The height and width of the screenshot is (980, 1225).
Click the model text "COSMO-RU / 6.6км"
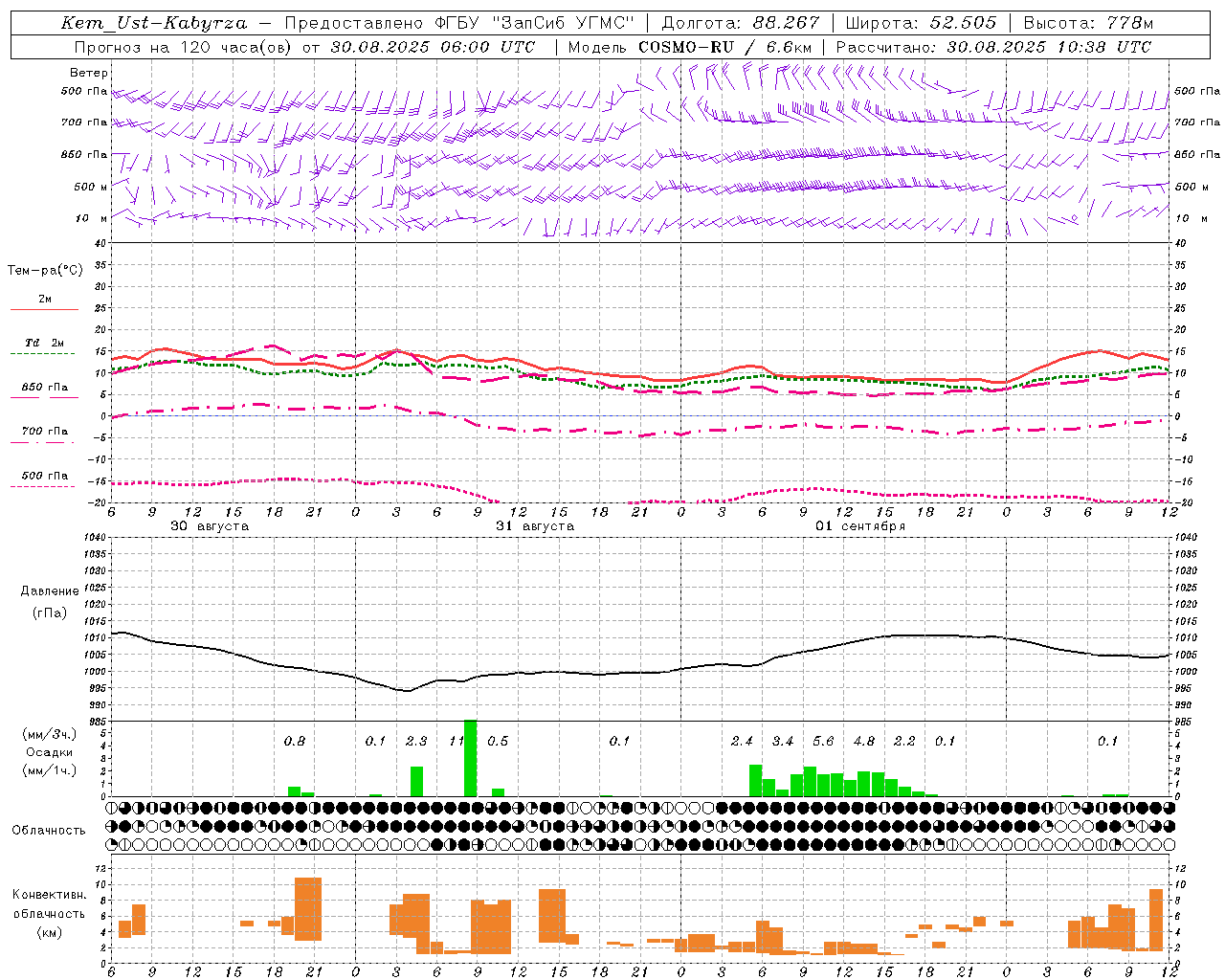click(x=725, y=47)
